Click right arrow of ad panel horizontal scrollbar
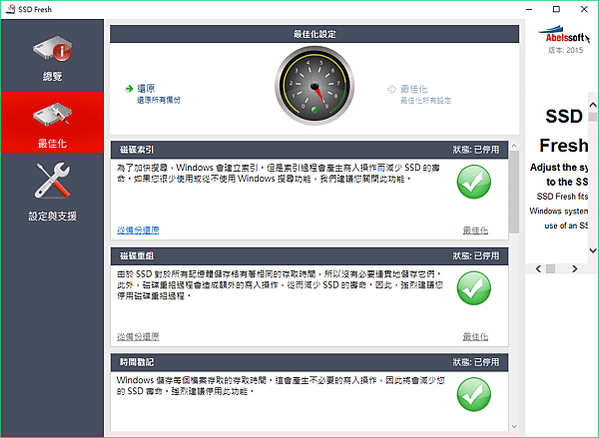The height and width of the screenshot is (438, 599). tap(575, 269)
